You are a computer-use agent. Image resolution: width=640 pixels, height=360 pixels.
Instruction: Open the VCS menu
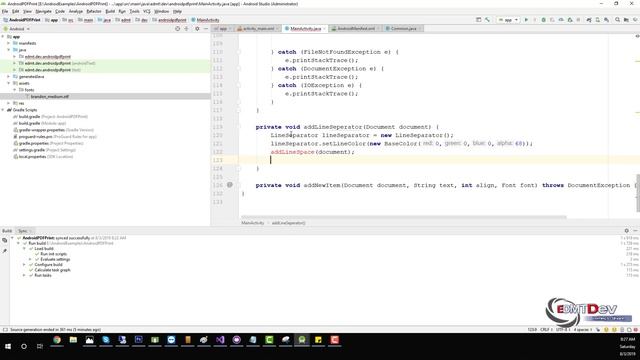147,11
